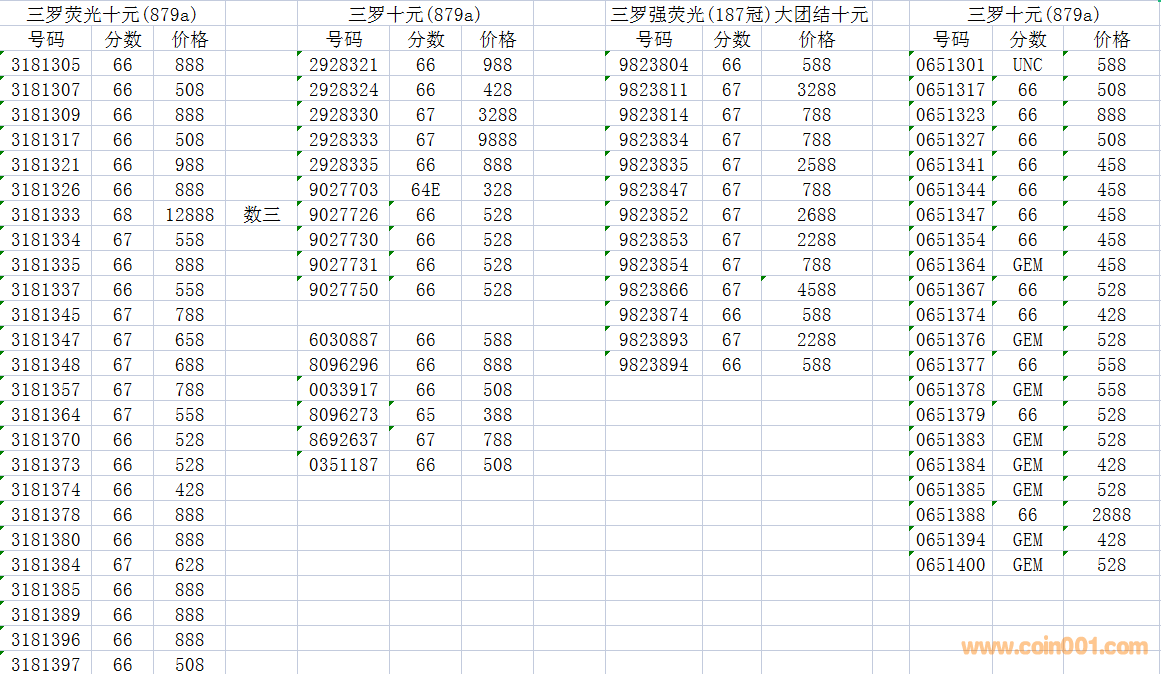Viewport: 1161px width, 674px height.
Task: Select the UNC grade cell
Action: click(x=1027, y=65)
